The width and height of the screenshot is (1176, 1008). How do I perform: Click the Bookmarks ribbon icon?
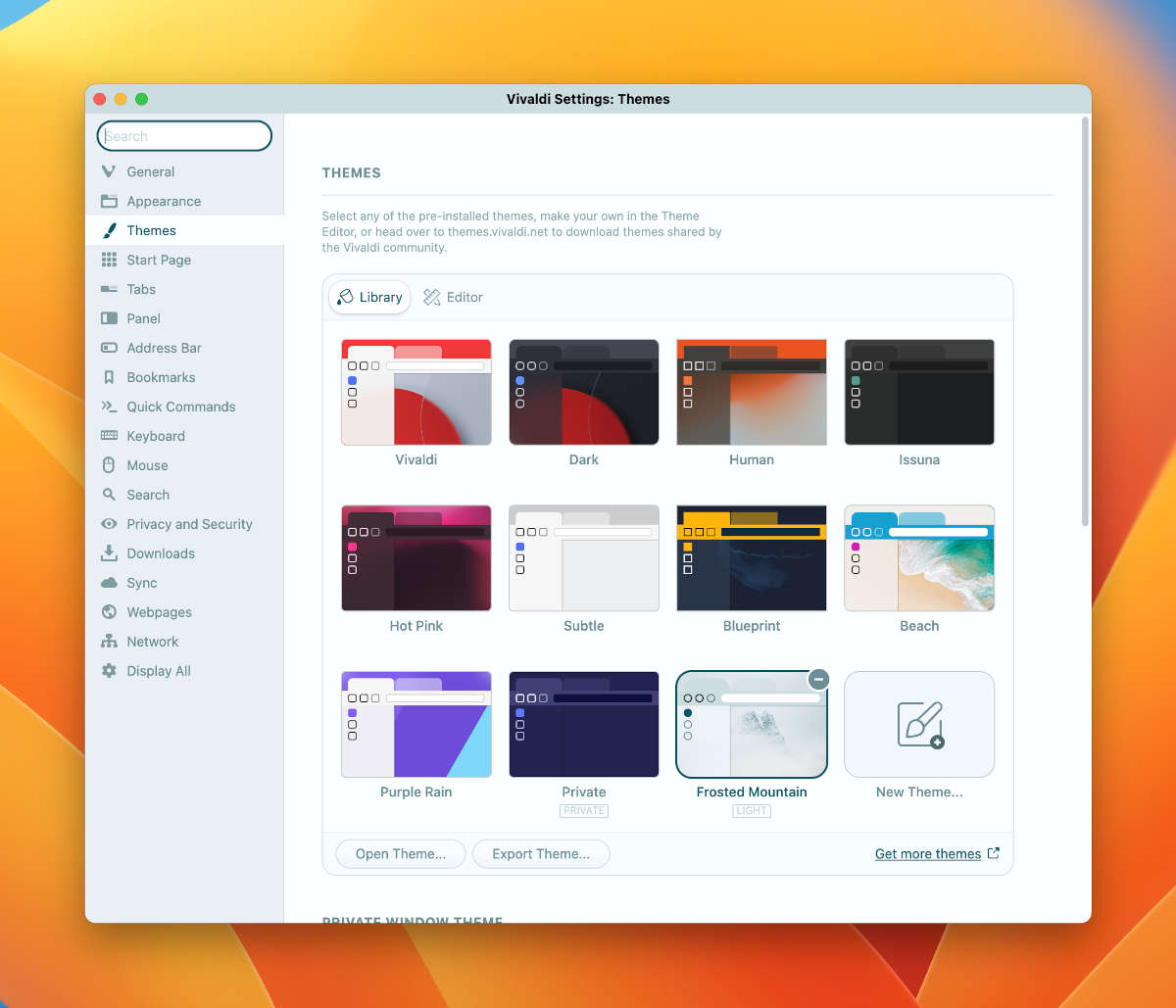pos(109,377)
